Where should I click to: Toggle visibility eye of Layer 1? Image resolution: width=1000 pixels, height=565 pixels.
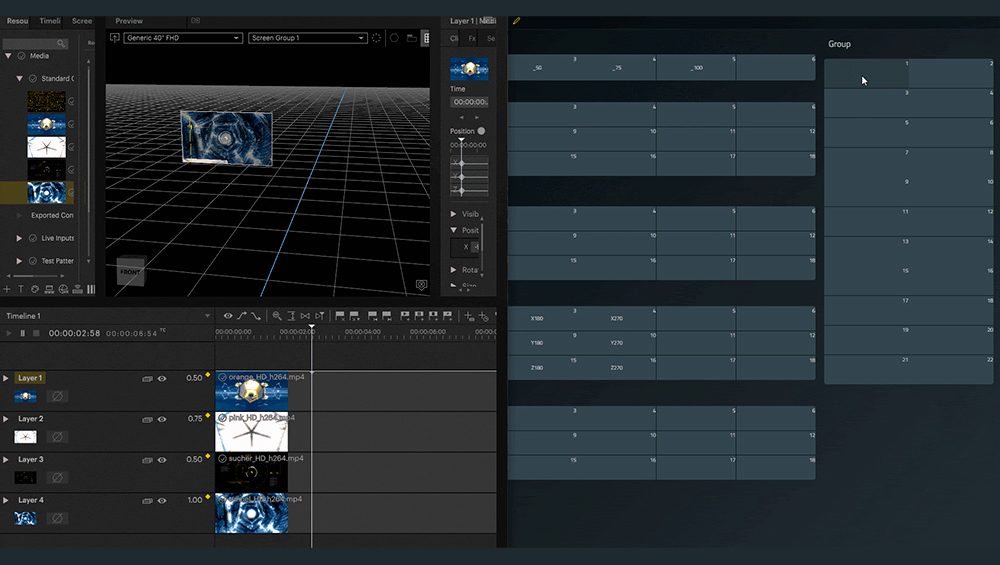162,379
